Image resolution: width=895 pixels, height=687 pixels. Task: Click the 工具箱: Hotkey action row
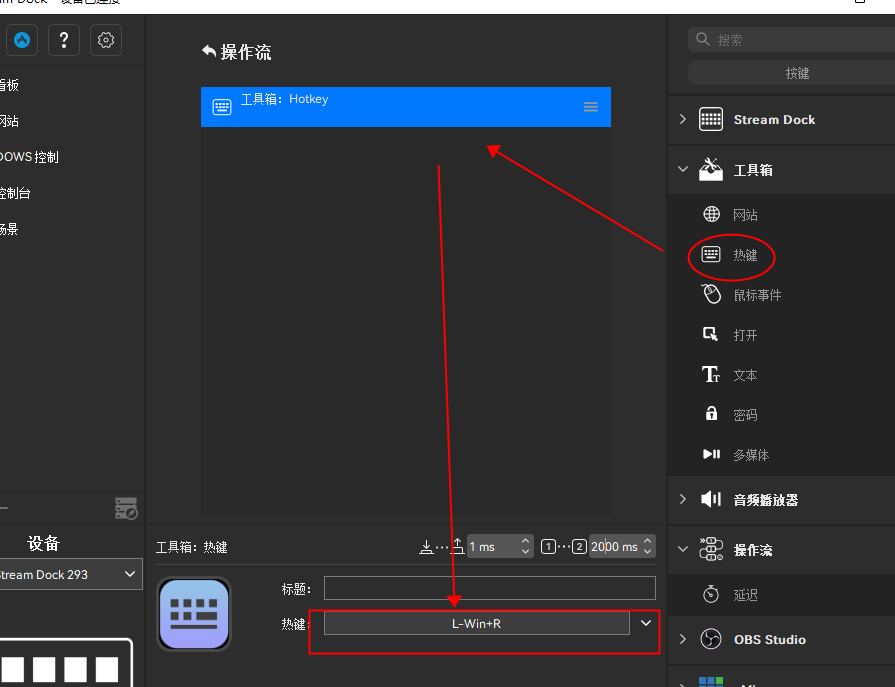click(x=406, y=107)
